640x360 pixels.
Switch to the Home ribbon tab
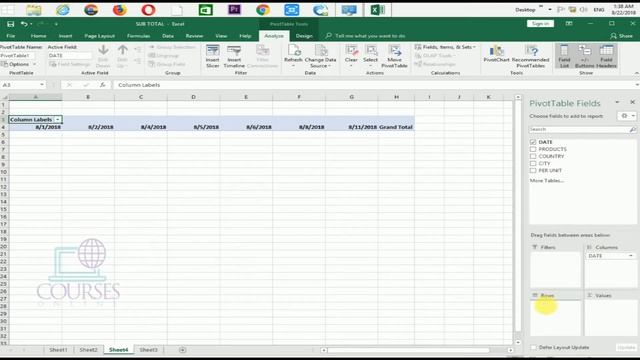click(x=38, y=36)
